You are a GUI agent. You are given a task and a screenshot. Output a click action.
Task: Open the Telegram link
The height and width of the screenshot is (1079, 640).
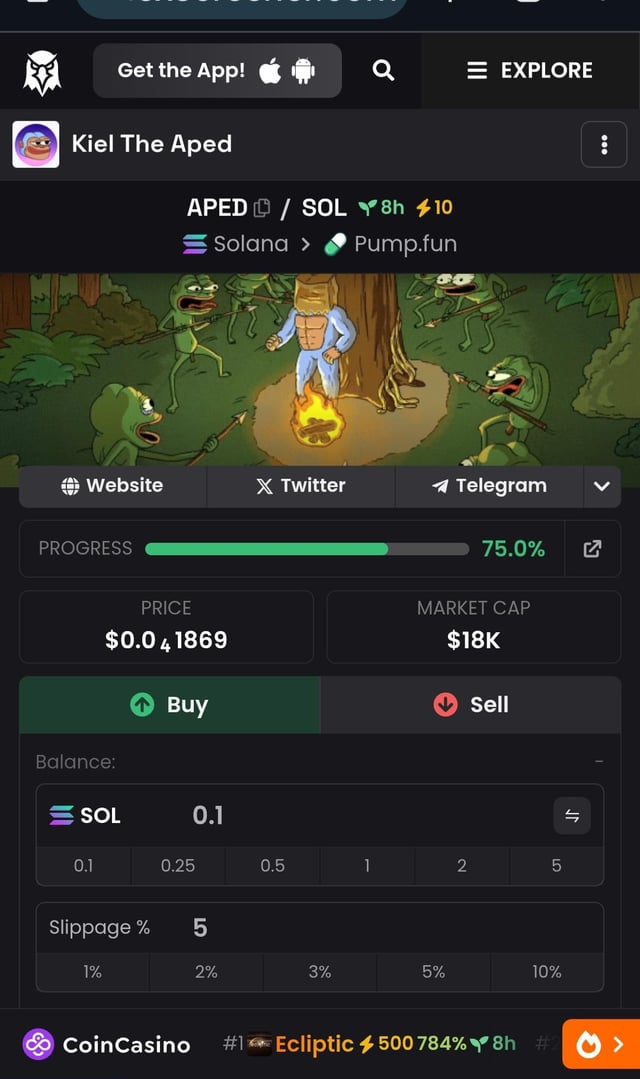click(489, 486)
